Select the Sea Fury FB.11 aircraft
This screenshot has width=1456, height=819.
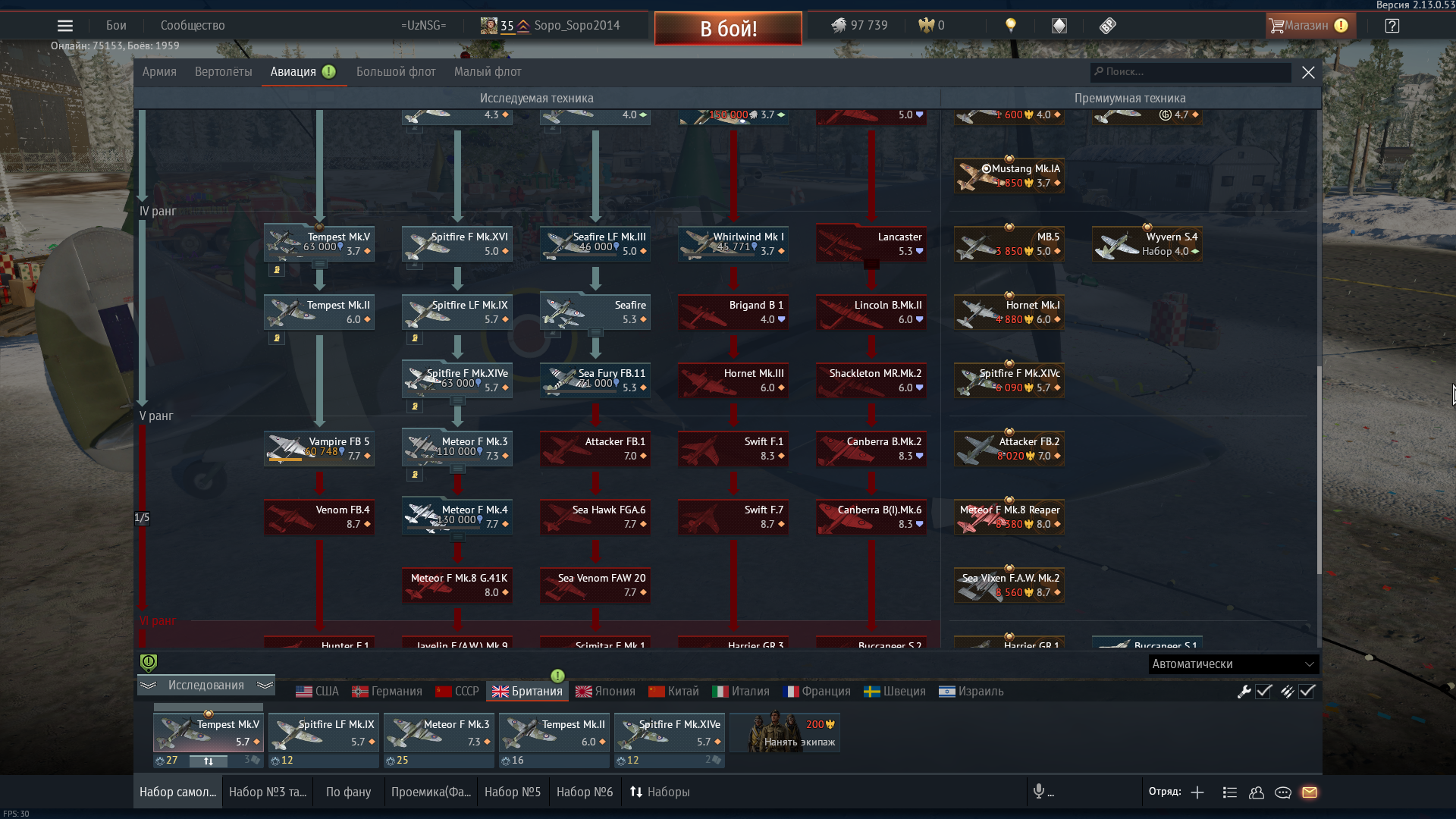coord(595,381)
